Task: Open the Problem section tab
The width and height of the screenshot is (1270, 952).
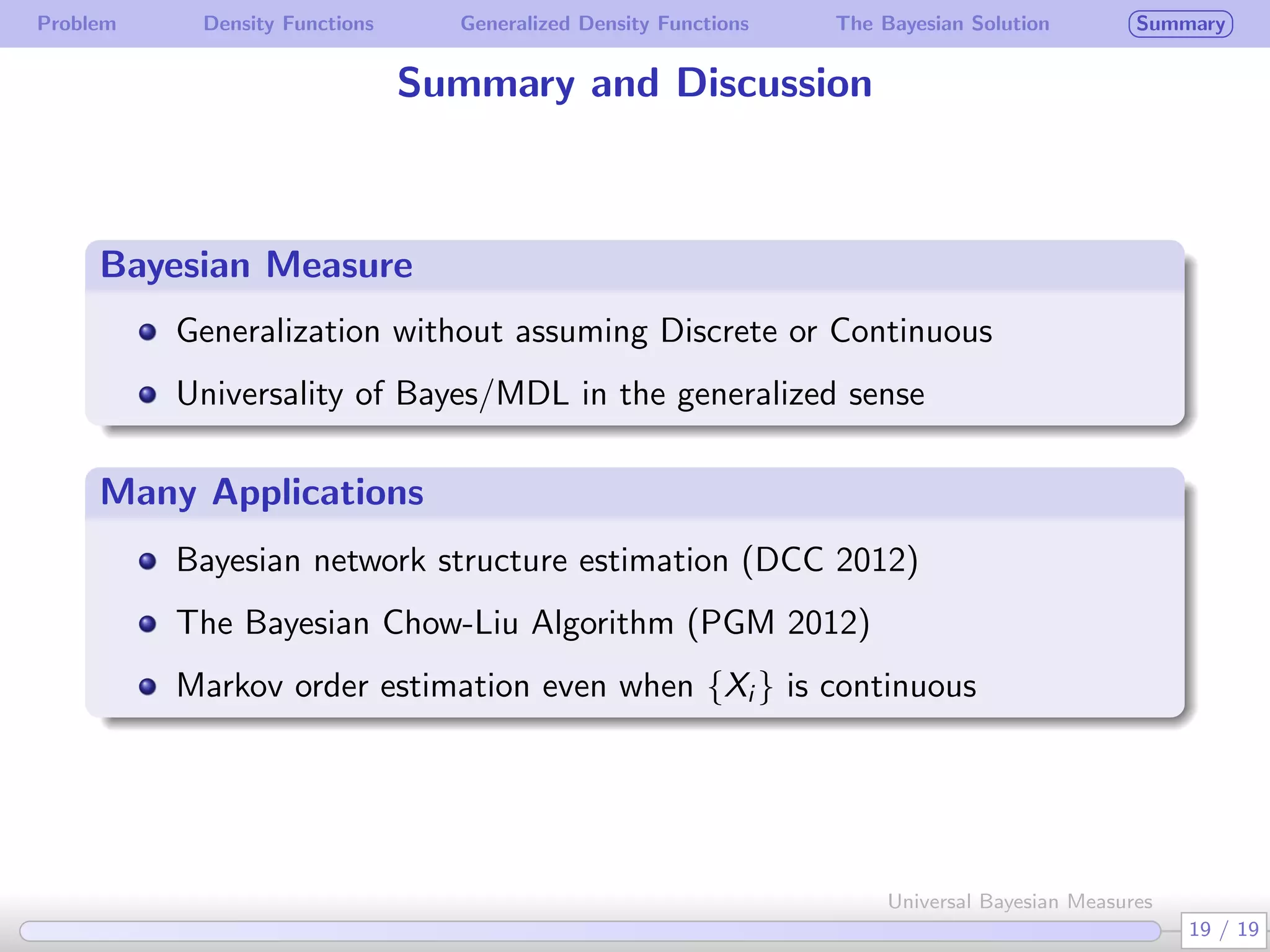Action: click(77, 24)
